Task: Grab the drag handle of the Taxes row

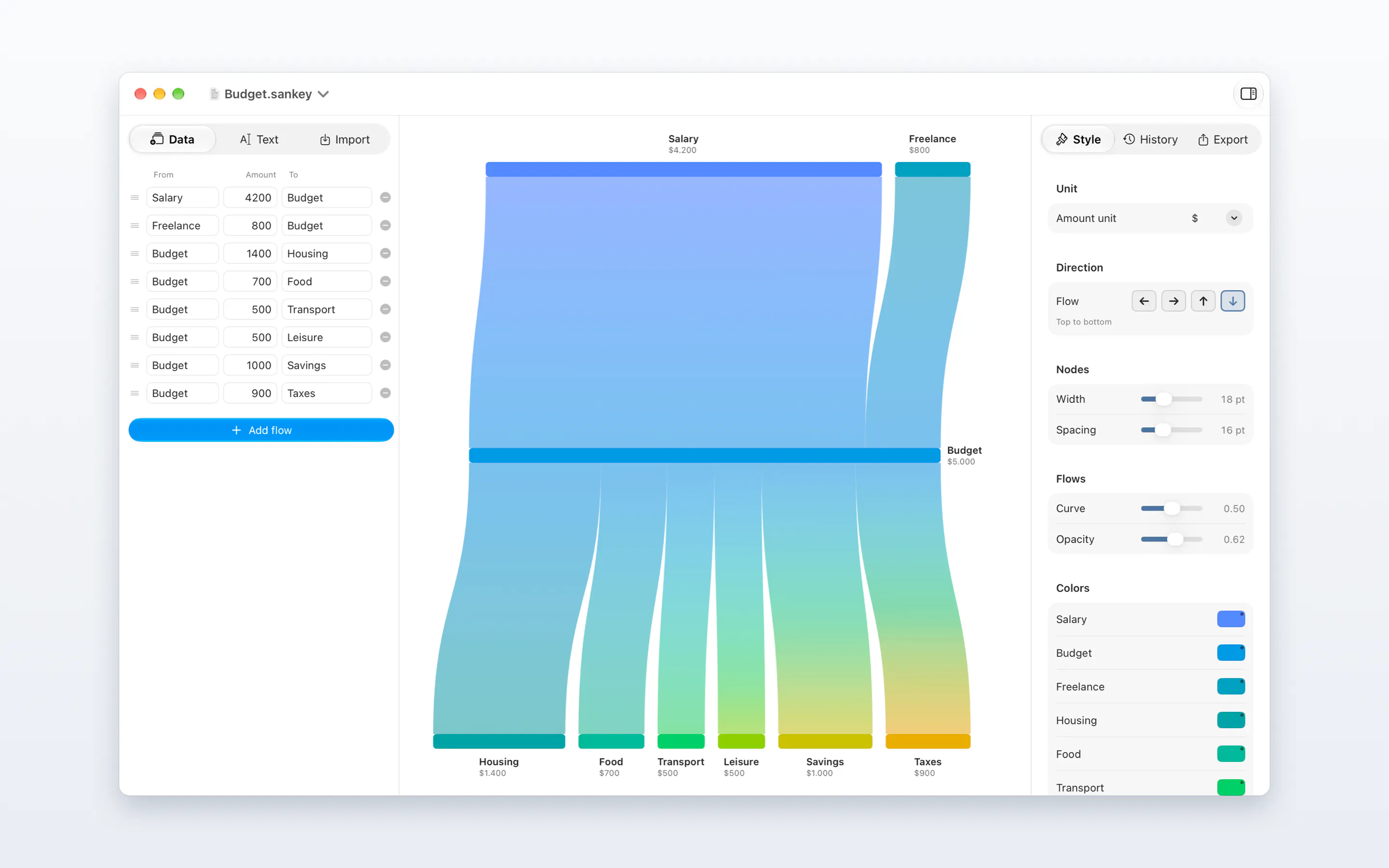Action: (135, 393)
